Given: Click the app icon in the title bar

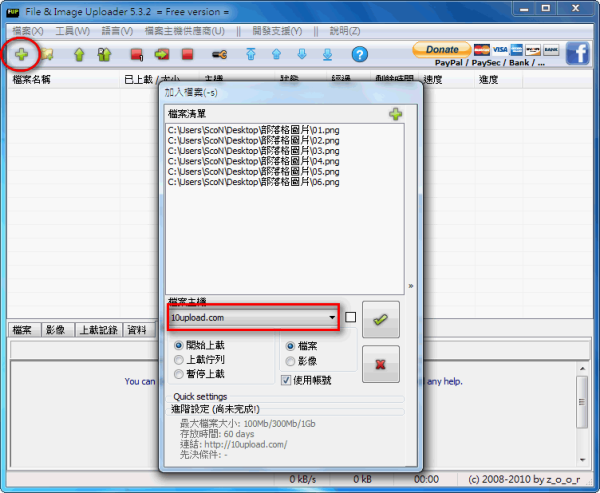Looking at the screenshot, I should pyautogui.click(x=13, y=12).
